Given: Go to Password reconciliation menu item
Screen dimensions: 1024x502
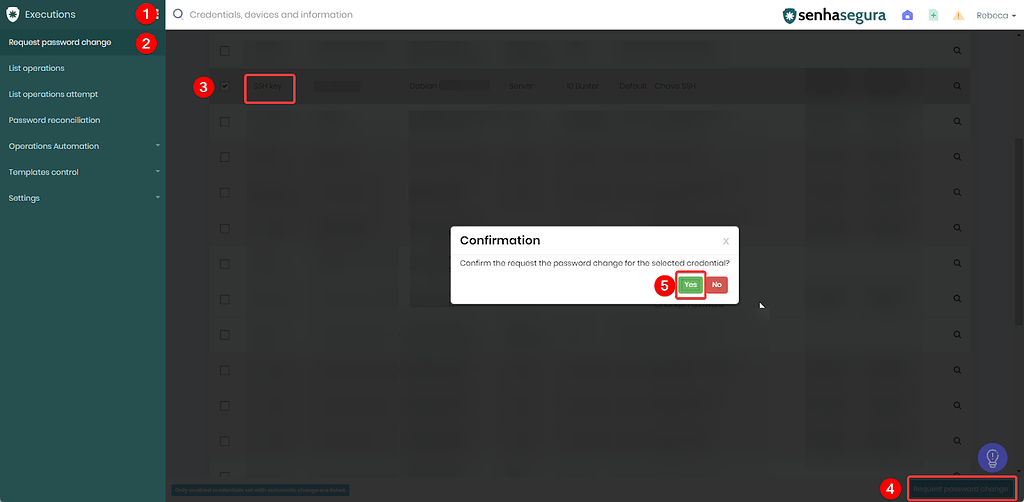Looking at the screenshot, I should click(x=54, y=120).
